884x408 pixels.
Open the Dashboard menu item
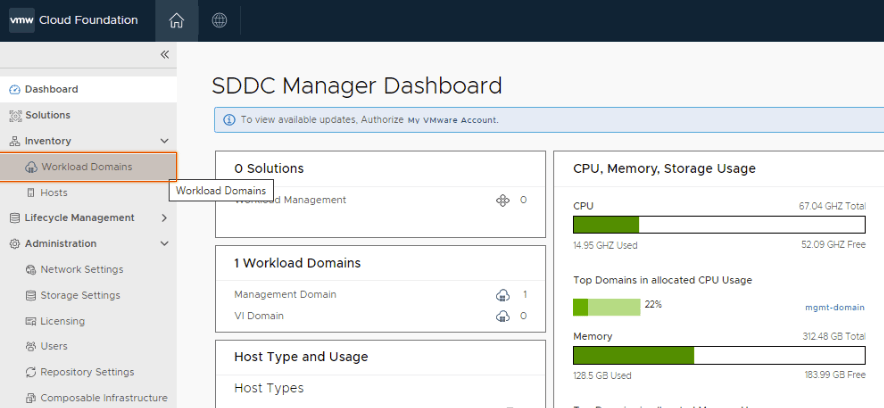point(51,89)
